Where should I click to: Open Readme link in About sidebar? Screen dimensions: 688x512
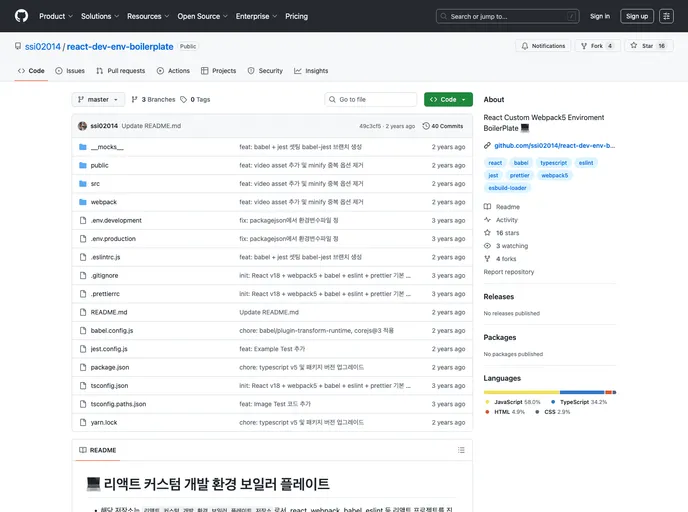(502, 207)
